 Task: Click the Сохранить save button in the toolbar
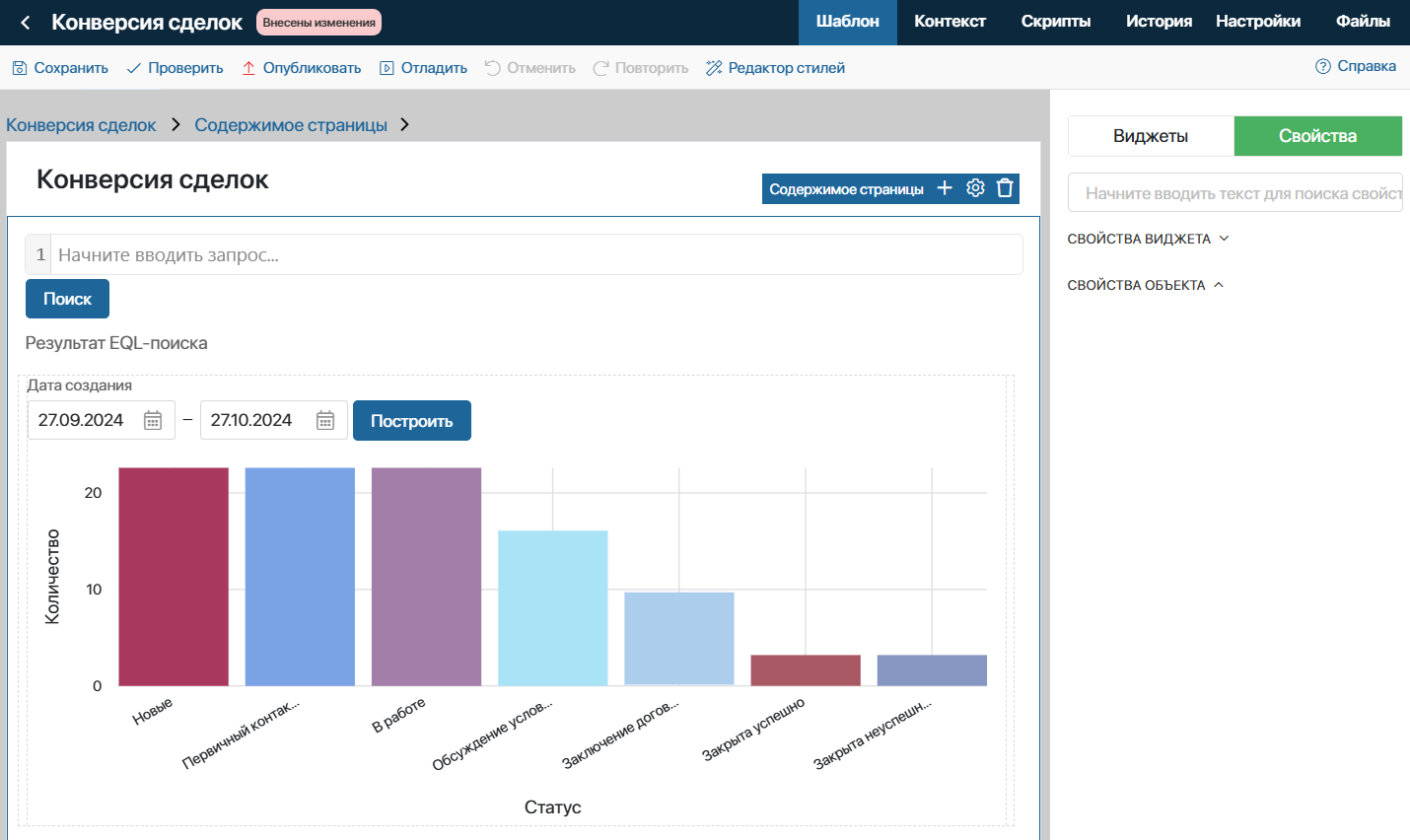point(60,68)
